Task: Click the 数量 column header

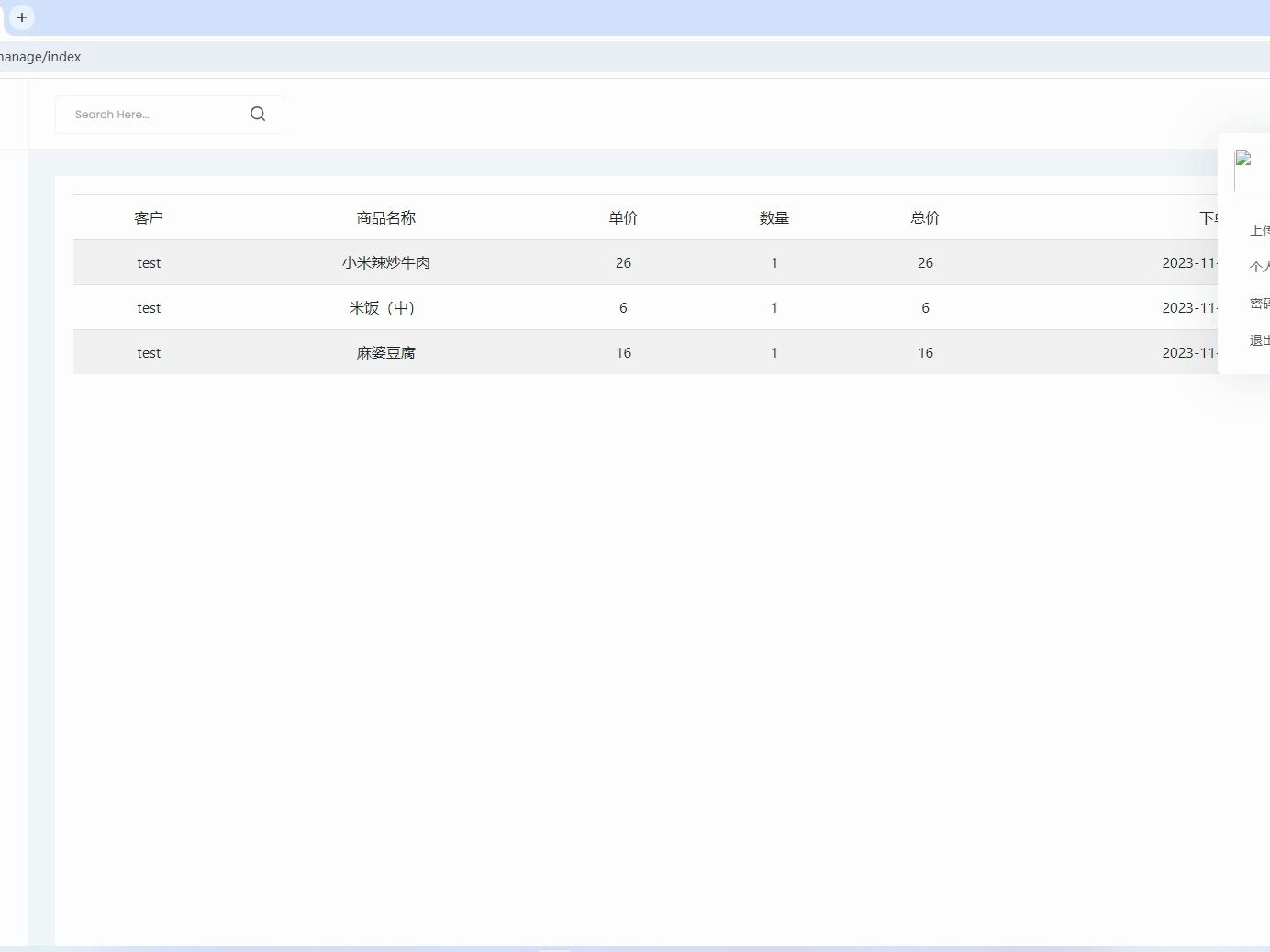Action: [774, 217]
